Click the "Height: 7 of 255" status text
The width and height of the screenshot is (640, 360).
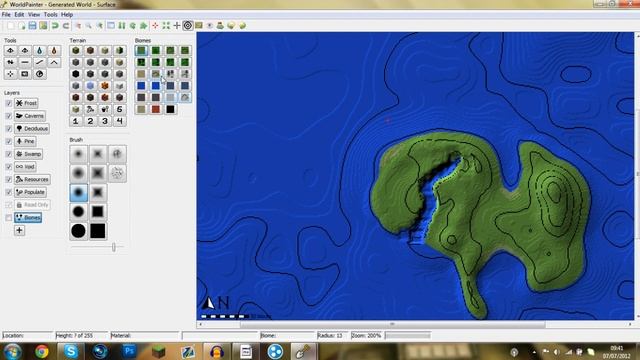click(x=74, y=336)
